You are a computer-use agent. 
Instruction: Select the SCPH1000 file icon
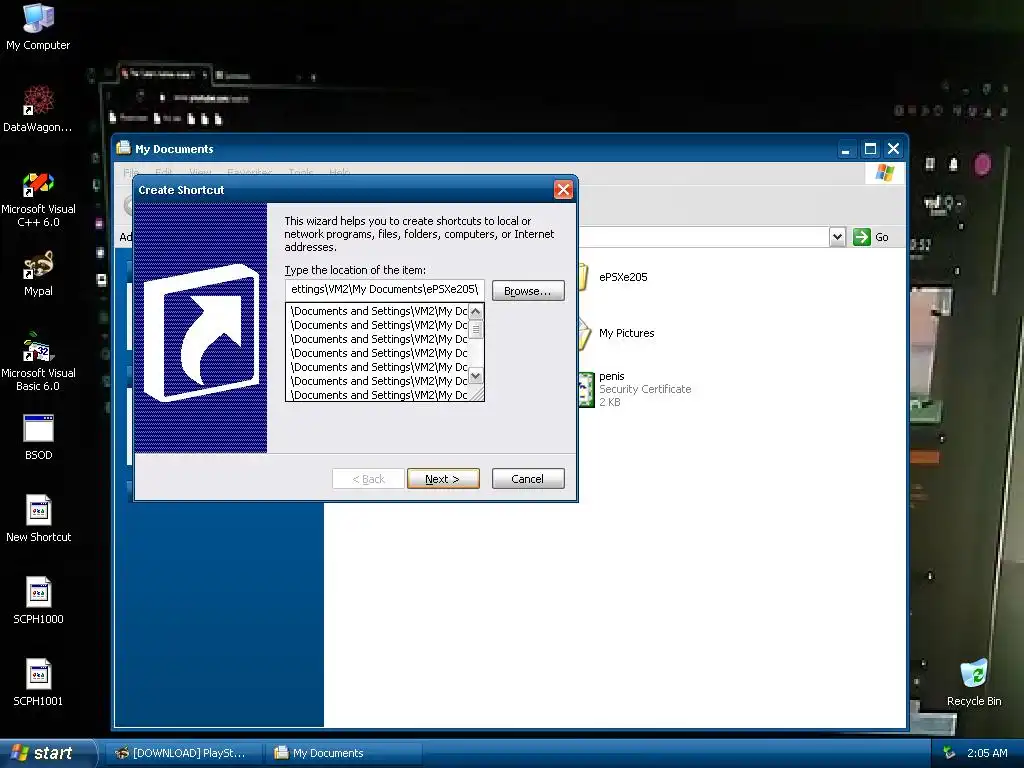pyautogui.click(x=38, y=601)
